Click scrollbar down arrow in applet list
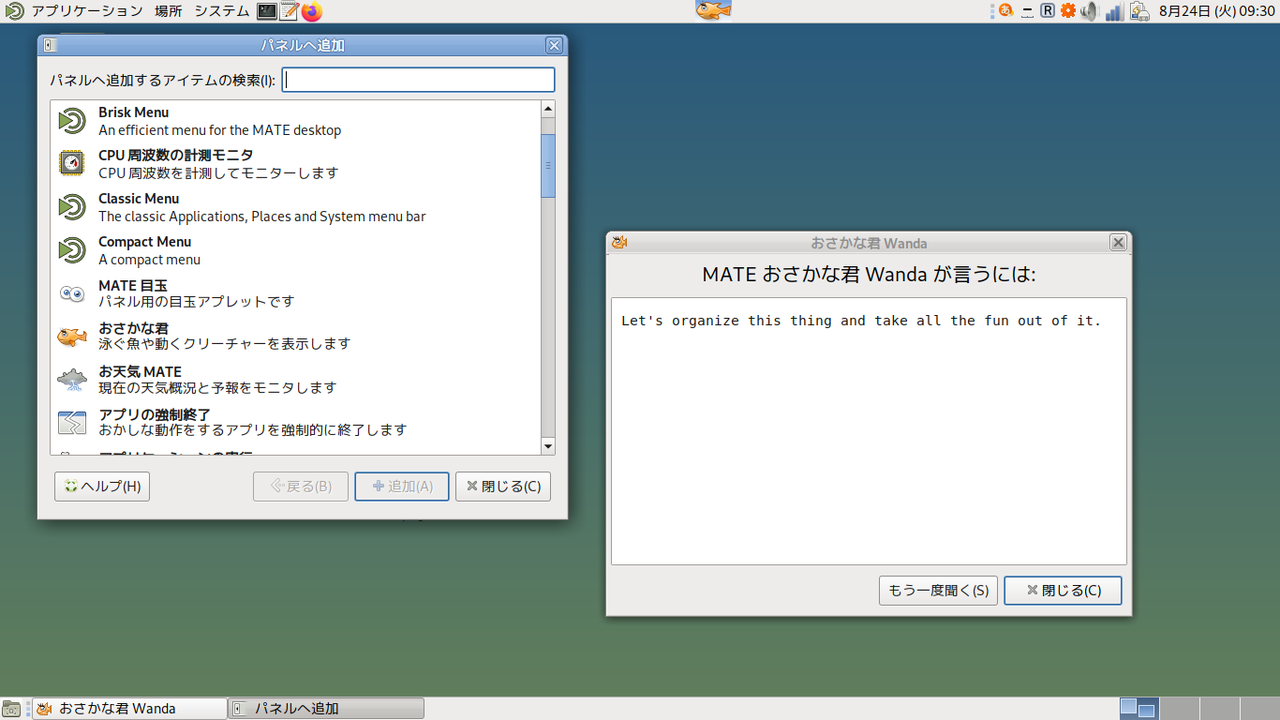Viewport: 1280px width, 720px height. pyautogui.click(x=548, y=446)
